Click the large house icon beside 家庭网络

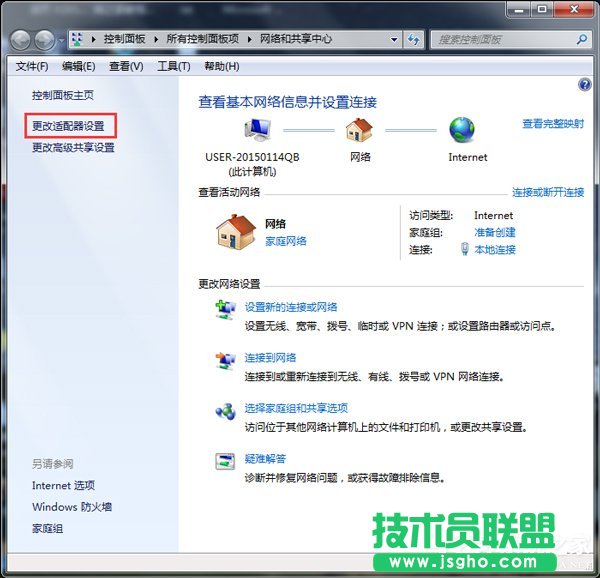236,232
